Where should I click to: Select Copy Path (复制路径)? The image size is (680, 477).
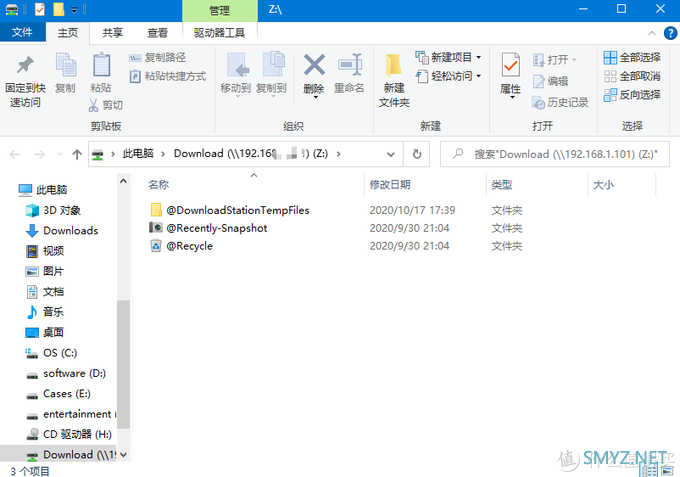pos(157,57)
